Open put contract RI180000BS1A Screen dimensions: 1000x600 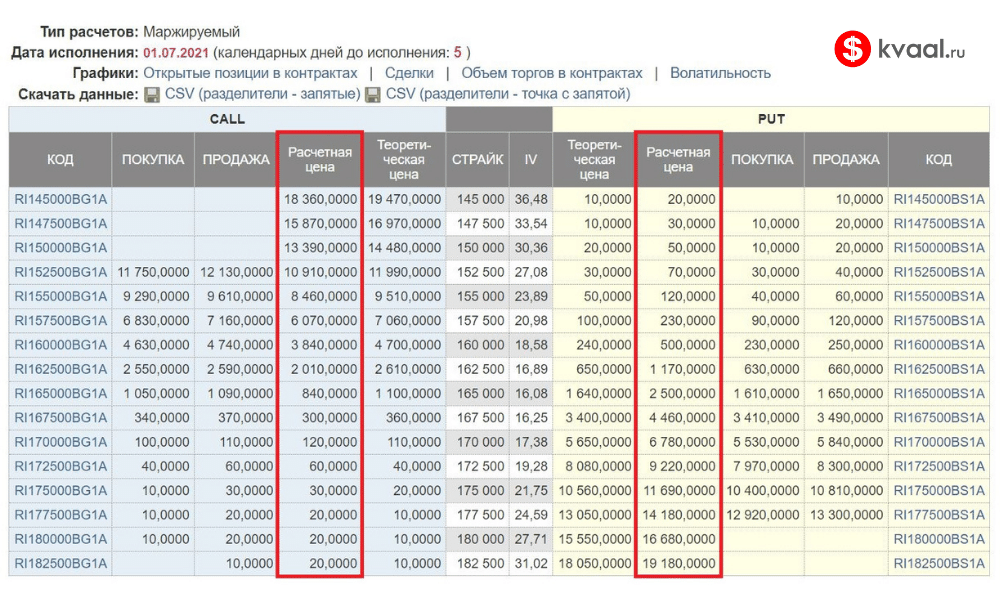coord(939,539)
